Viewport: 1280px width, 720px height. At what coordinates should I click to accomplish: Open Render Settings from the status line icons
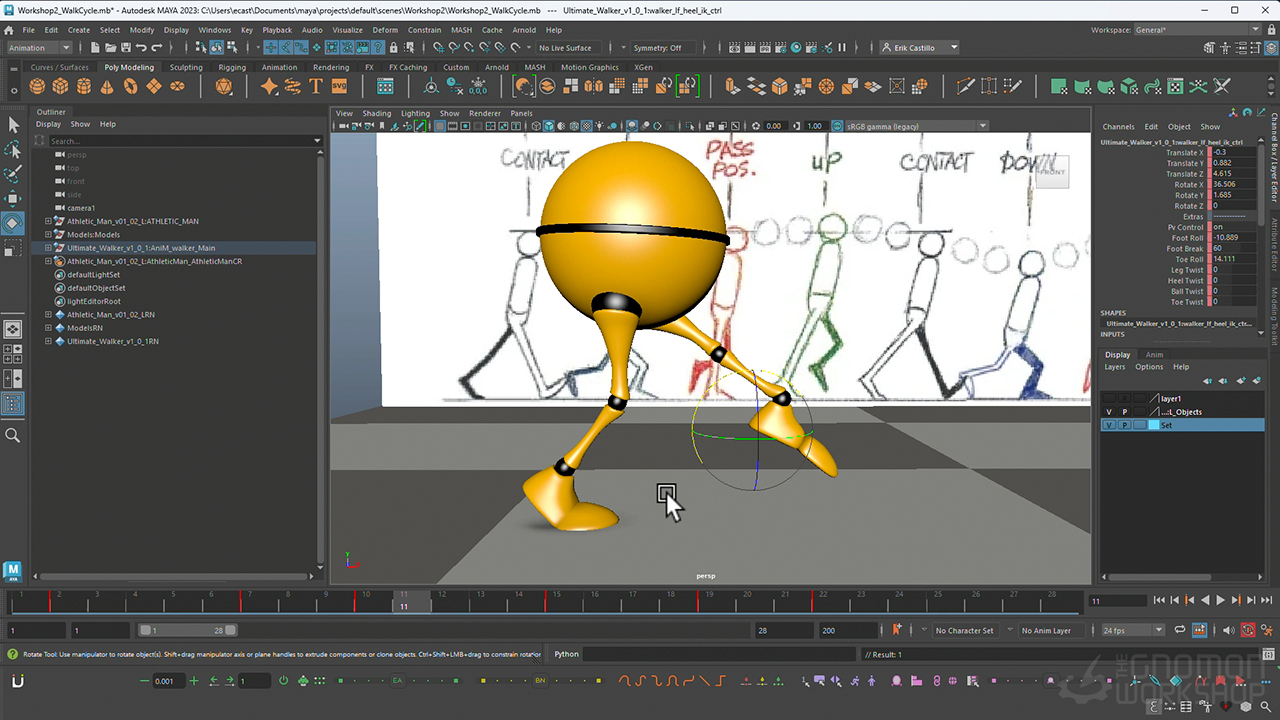(x=781, y=47)
